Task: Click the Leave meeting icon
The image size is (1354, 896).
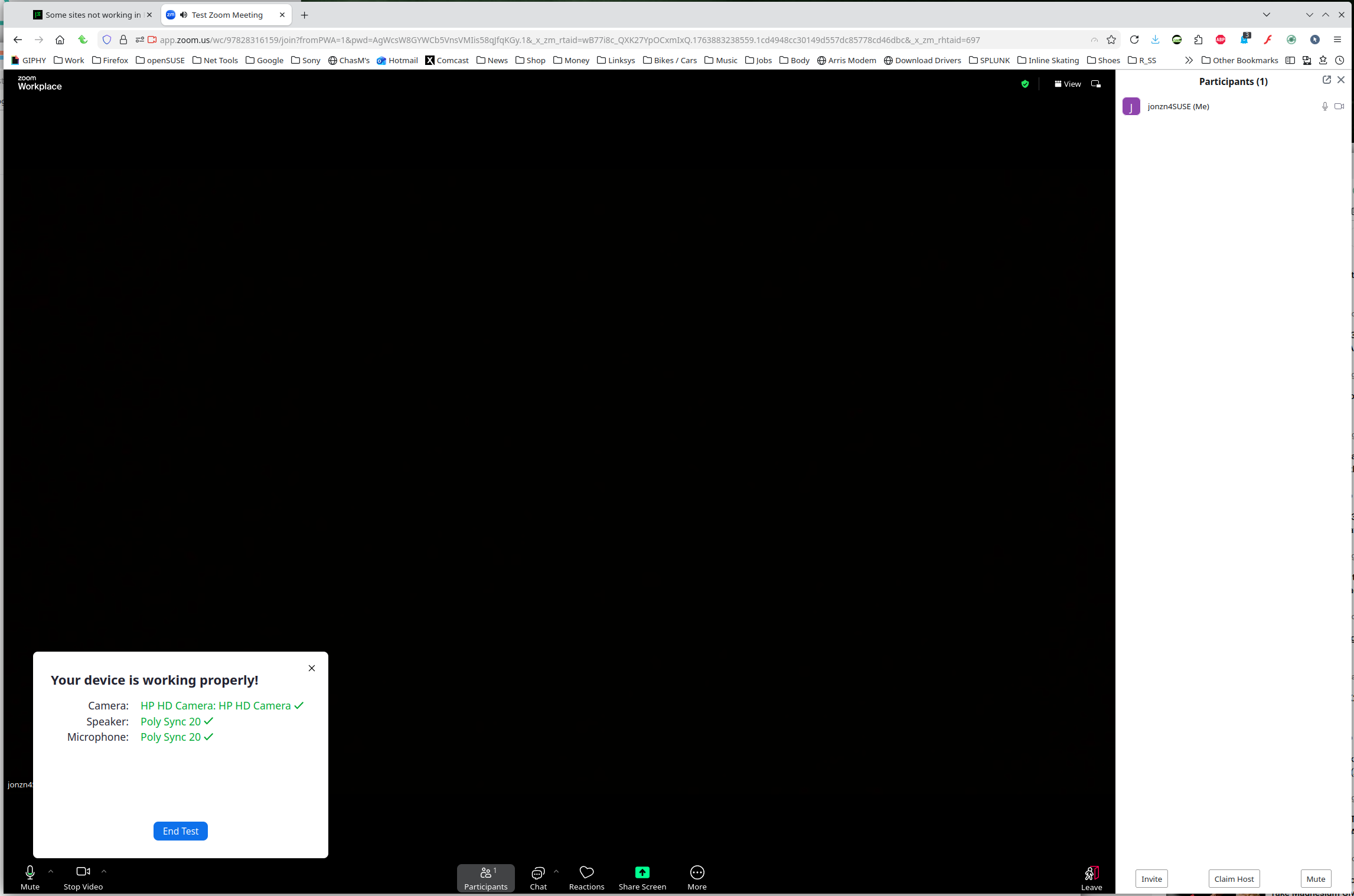Action: 1091,873
